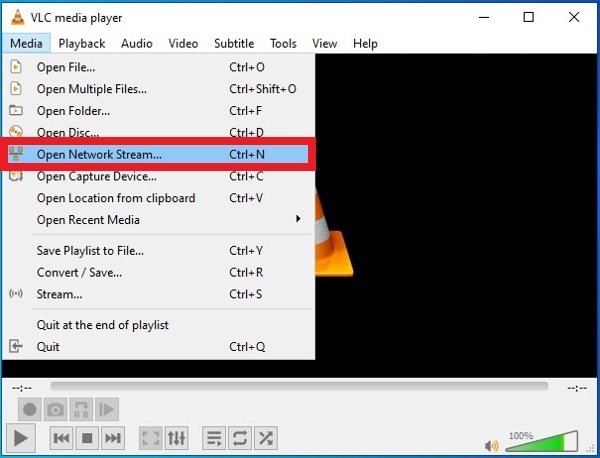This screenshot has width=600, height=458.
Task: Choose Open Disc... menu entry
Action: click(158, 132)
